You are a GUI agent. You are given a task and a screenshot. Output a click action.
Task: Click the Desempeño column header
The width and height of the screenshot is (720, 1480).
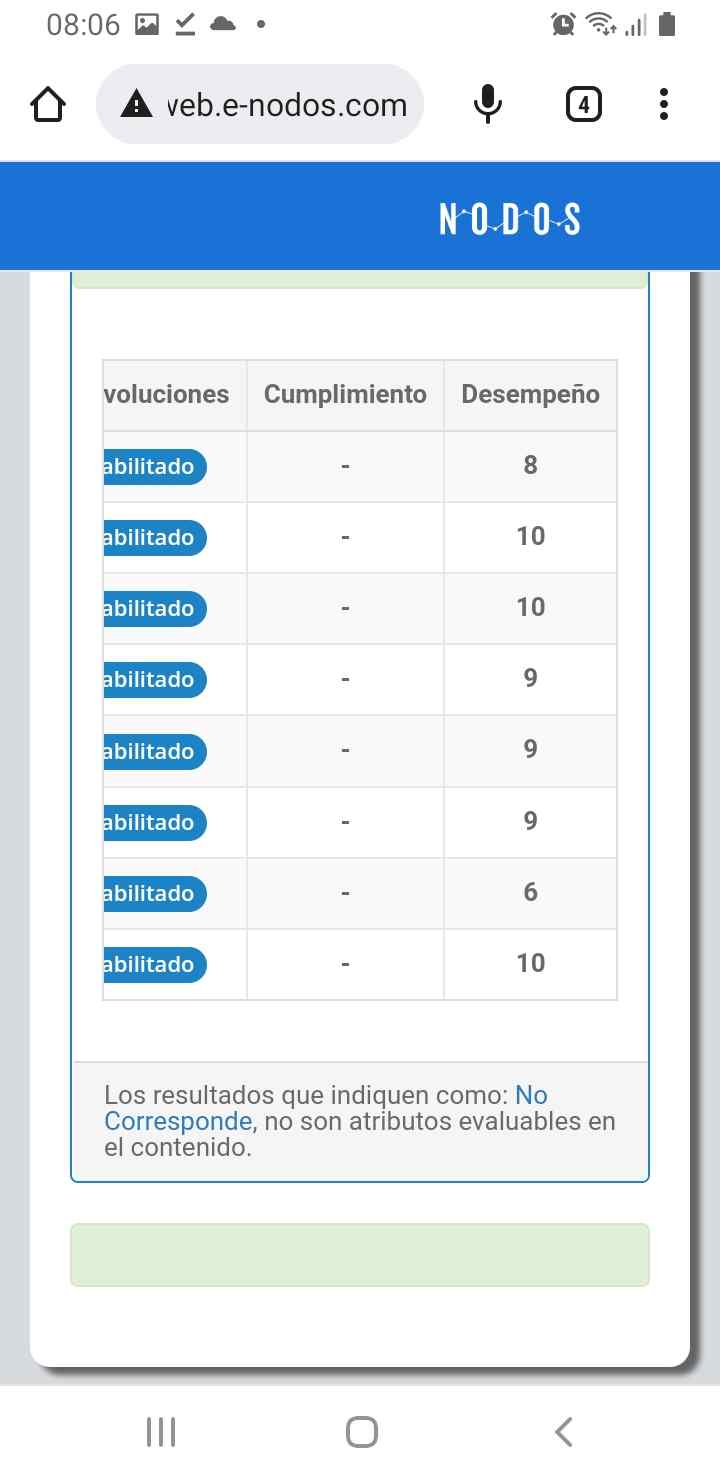pos(530,395)
